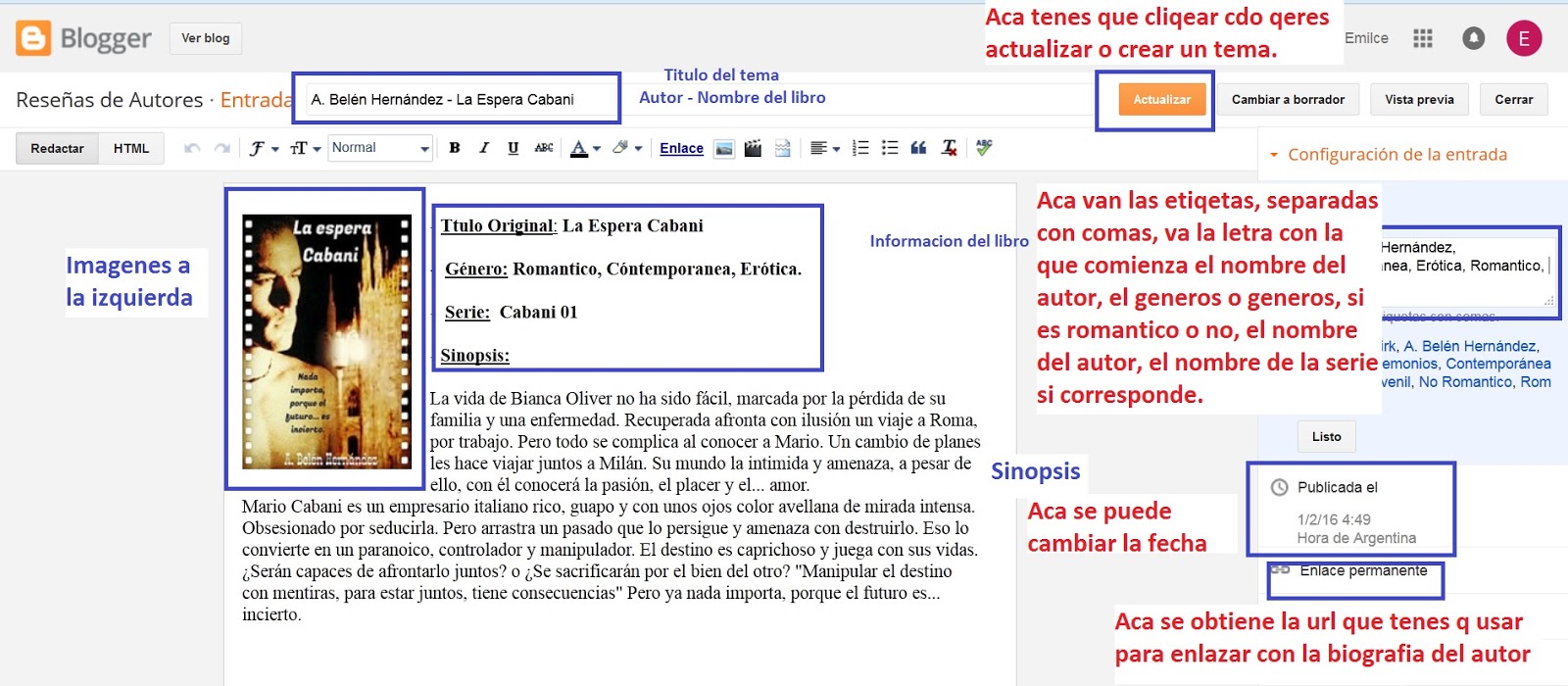Click the Género line in the post

click(x=622, y=269)
